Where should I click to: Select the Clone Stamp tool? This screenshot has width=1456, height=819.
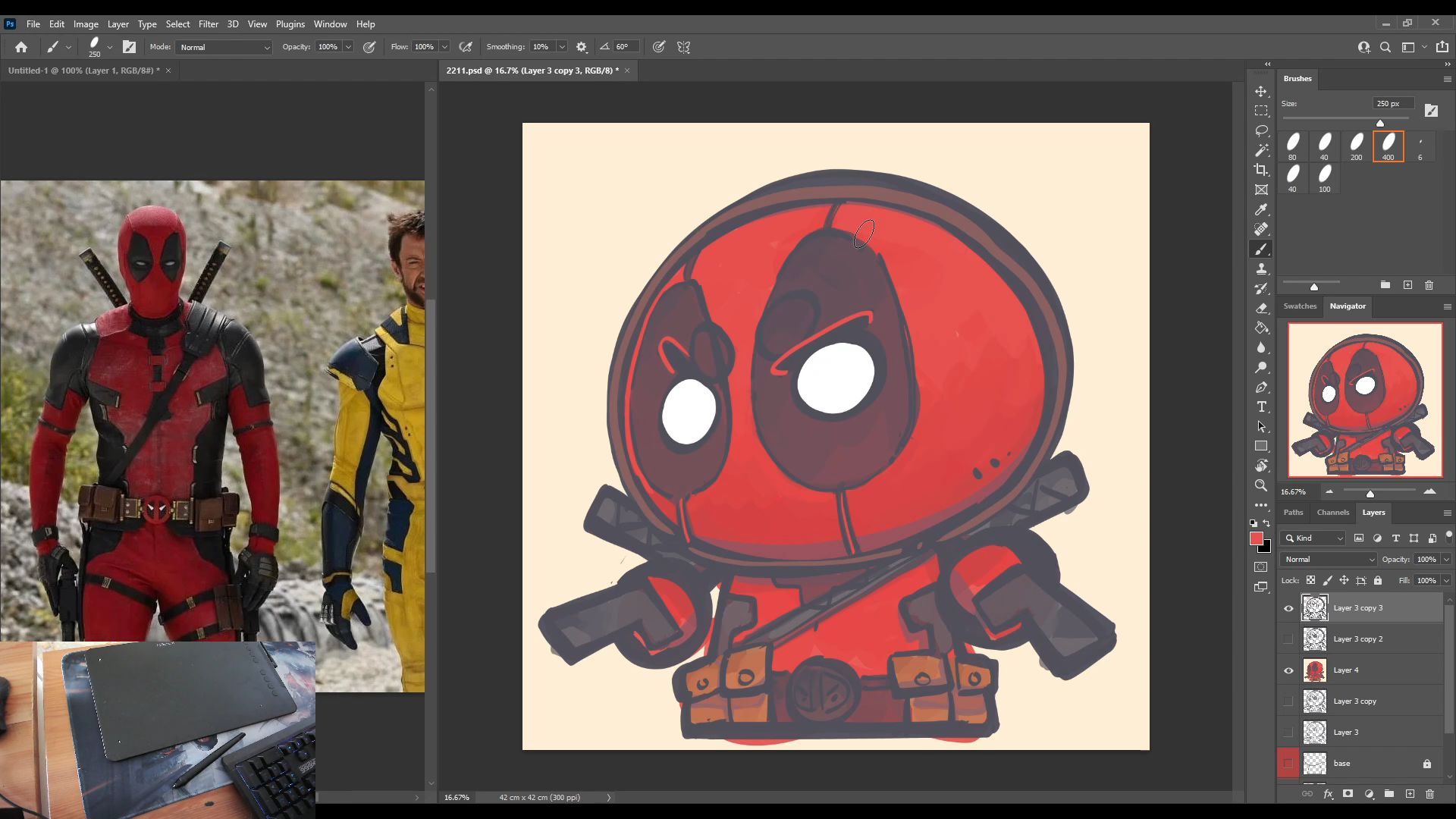coord(1261,268)
